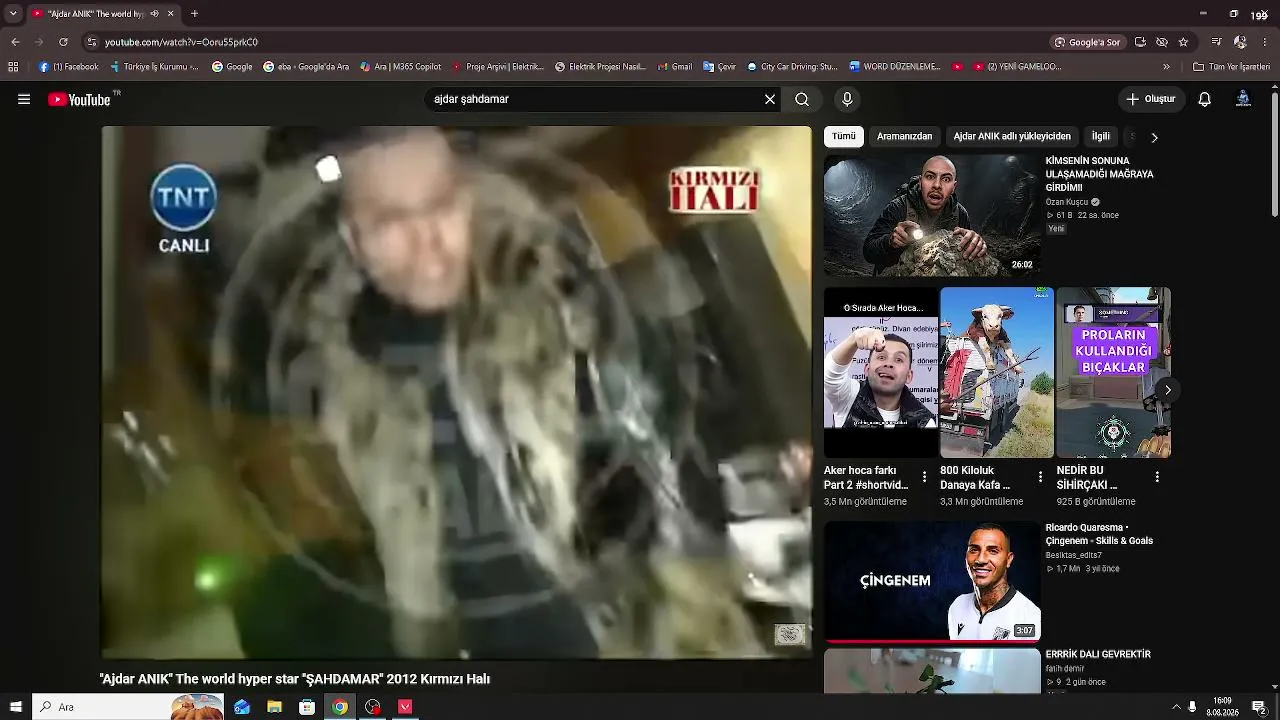Open the Windows Start menu
The width and height of the screenshot is (1280, 720).
point(15,707)
